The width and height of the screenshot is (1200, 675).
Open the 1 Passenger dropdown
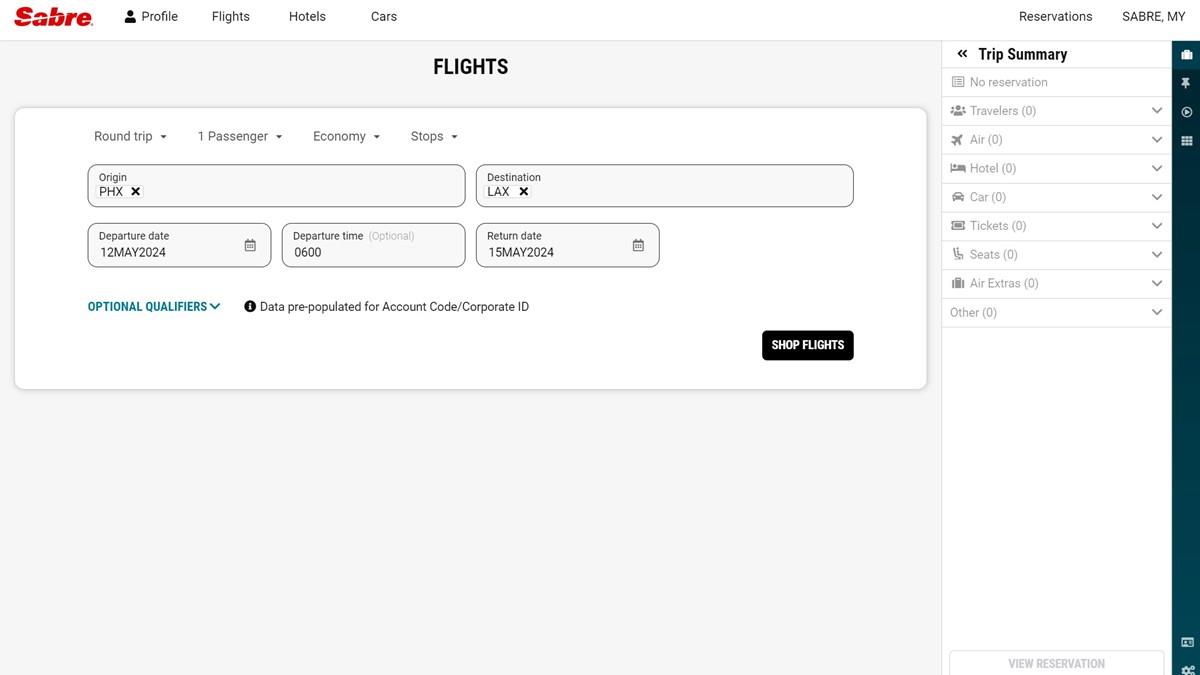[x=240, y=137]
